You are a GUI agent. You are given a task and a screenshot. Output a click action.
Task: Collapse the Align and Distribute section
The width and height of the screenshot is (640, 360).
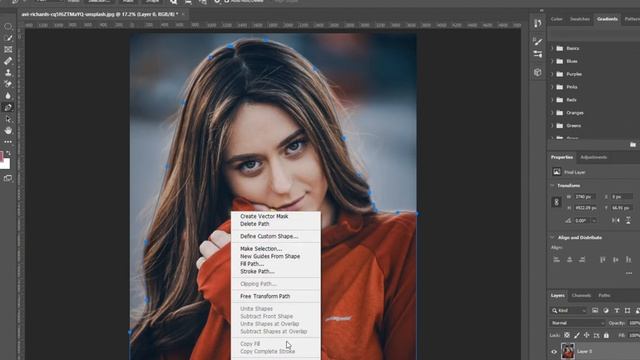click(552, 237)
